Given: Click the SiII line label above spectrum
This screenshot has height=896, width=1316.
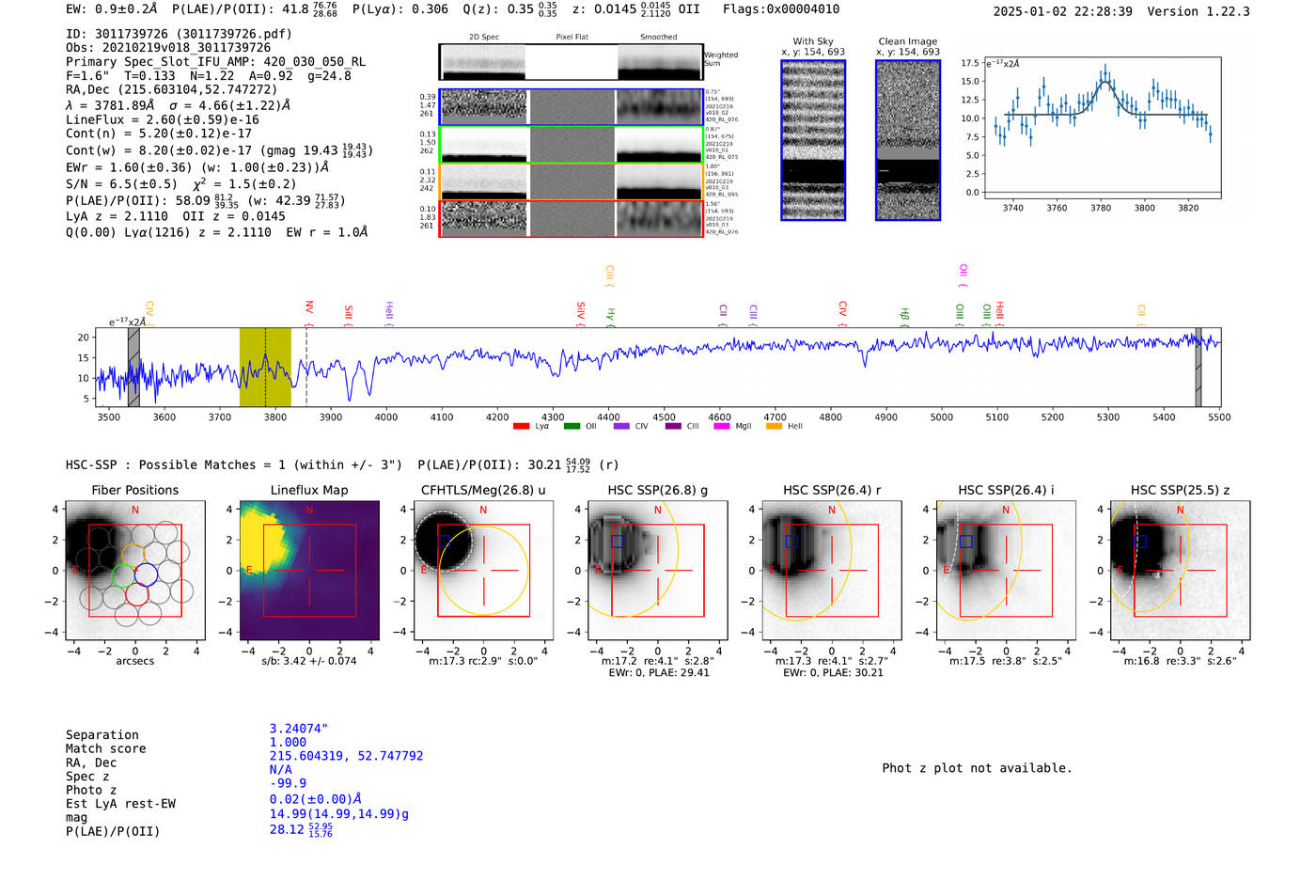Looking at the screenshot, I should pos(349,314).
